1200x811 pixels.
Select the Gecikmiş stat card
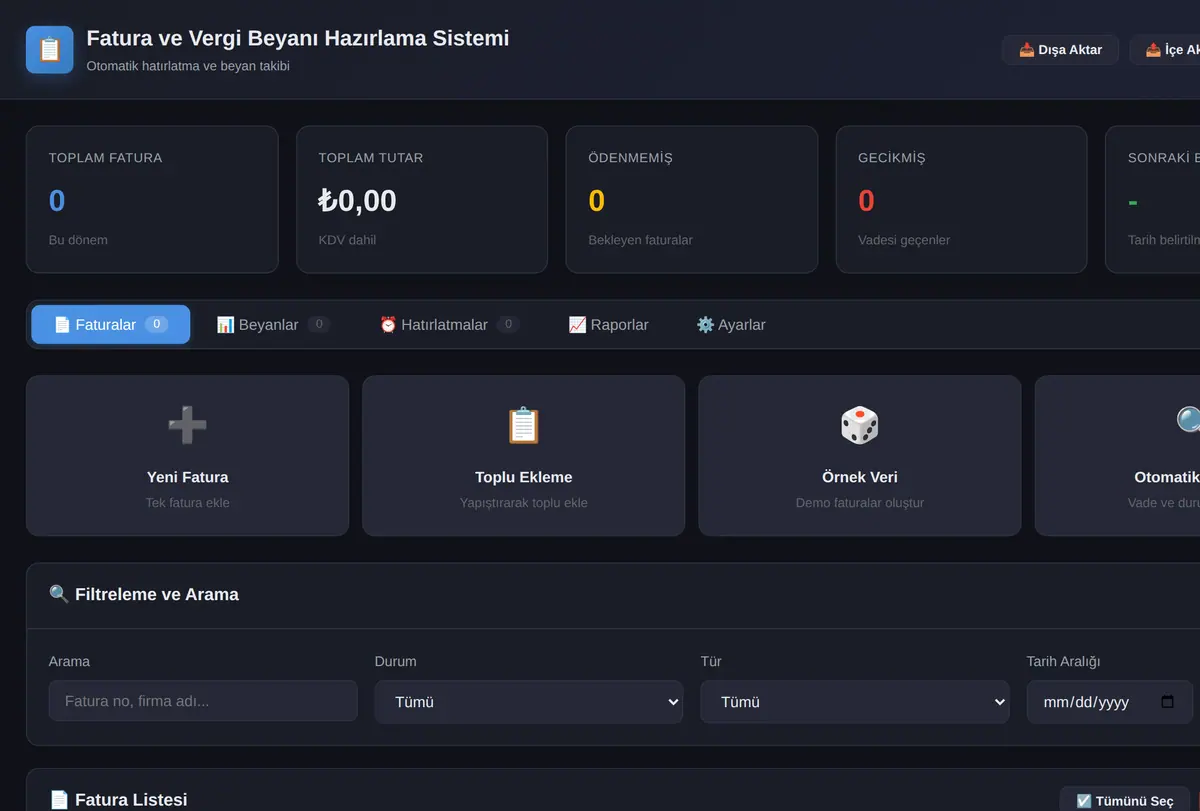[x=962, y=199]
